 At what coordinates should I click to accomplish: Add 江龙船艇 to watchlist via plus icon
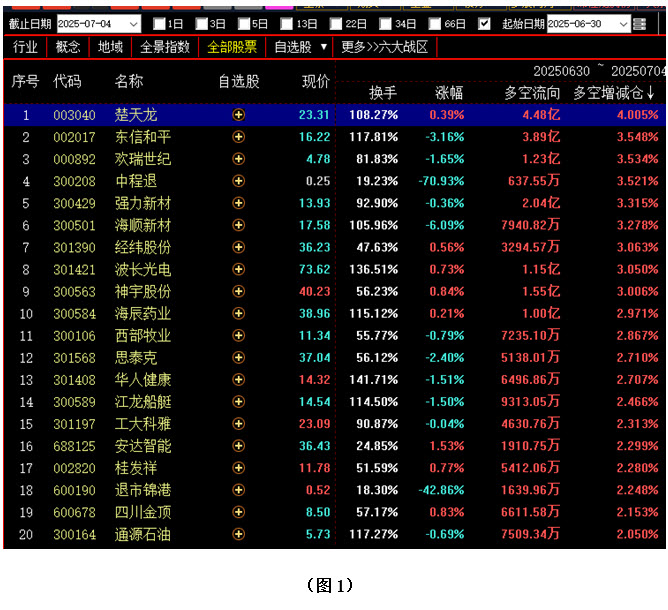pos(239,402)
